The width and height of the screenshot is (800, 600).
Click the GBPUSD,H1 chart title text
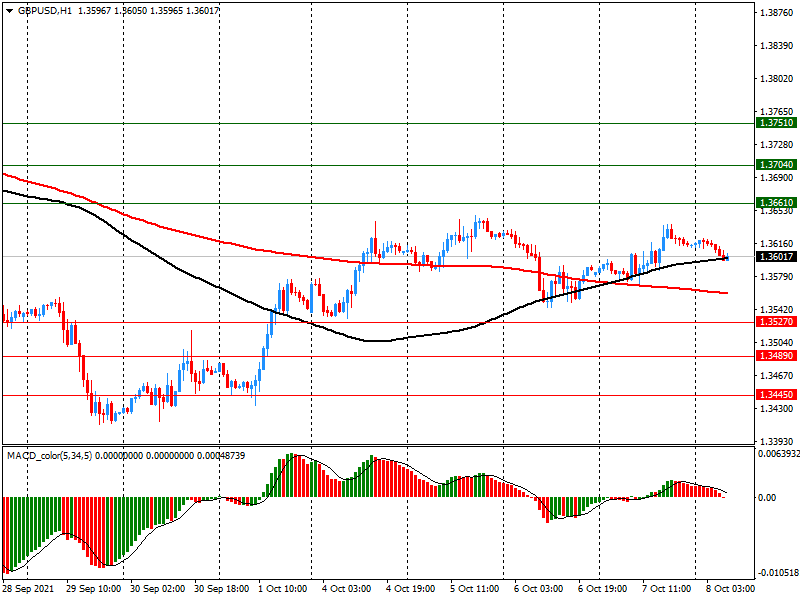[45, 11]
